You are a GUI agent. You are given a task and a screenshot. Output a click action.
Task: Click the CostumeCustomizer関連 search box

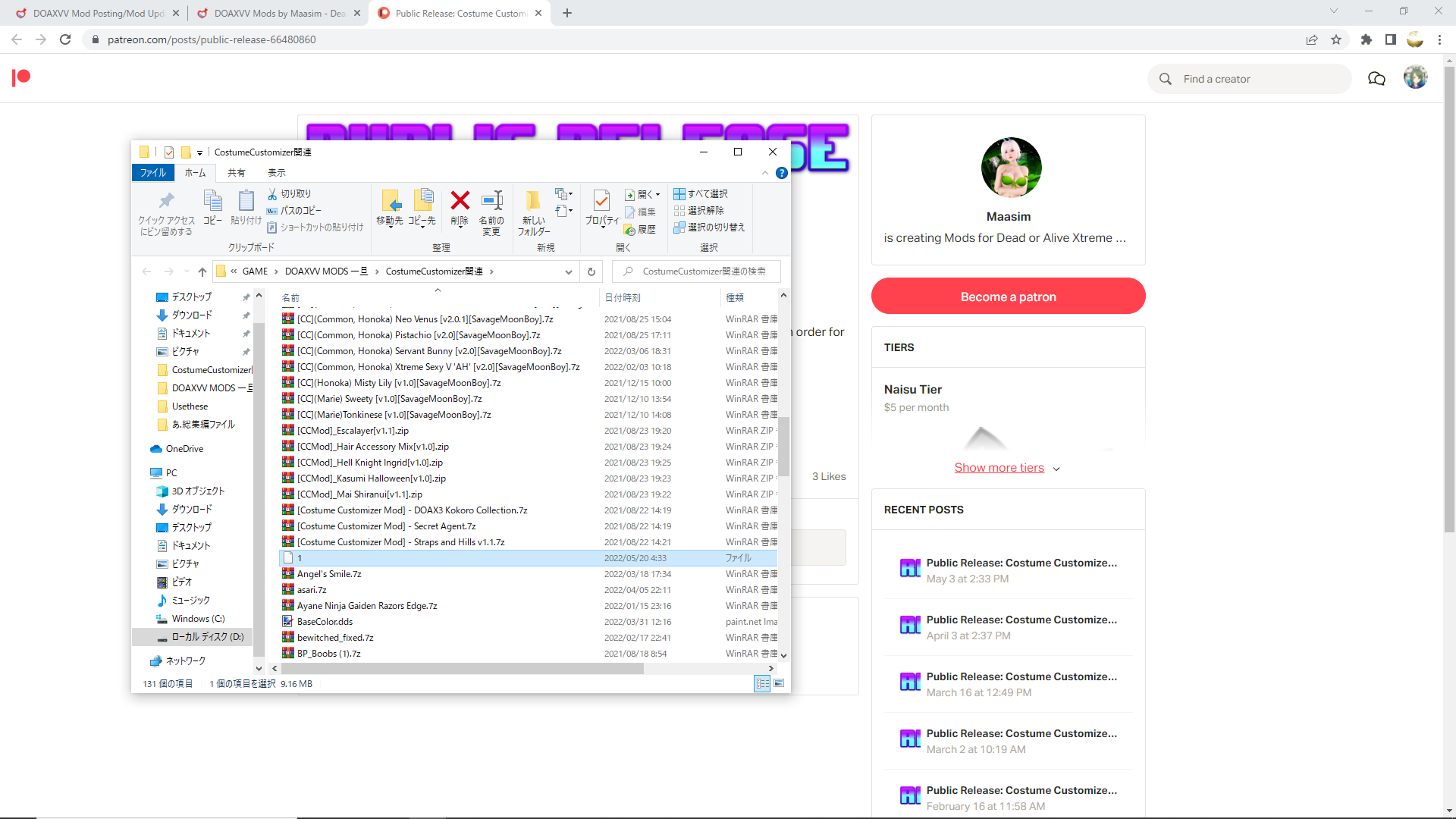pyautogui.click(x=697, y=271)
